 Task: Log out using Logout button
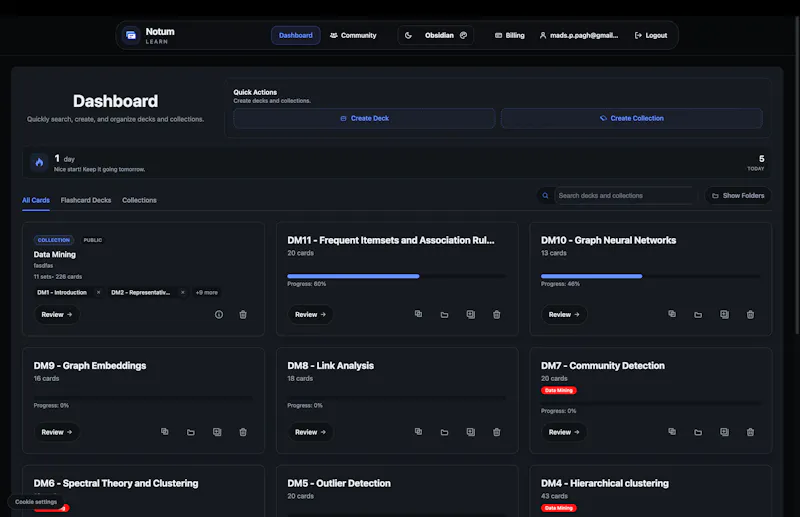coord(651,35)
